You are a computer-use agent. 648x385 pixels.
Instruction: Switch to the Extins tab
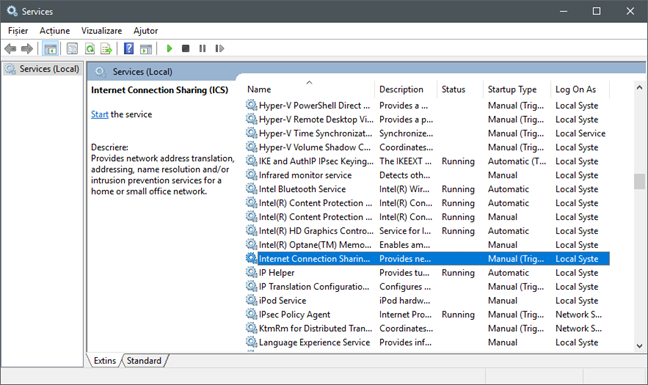point(105,361)
